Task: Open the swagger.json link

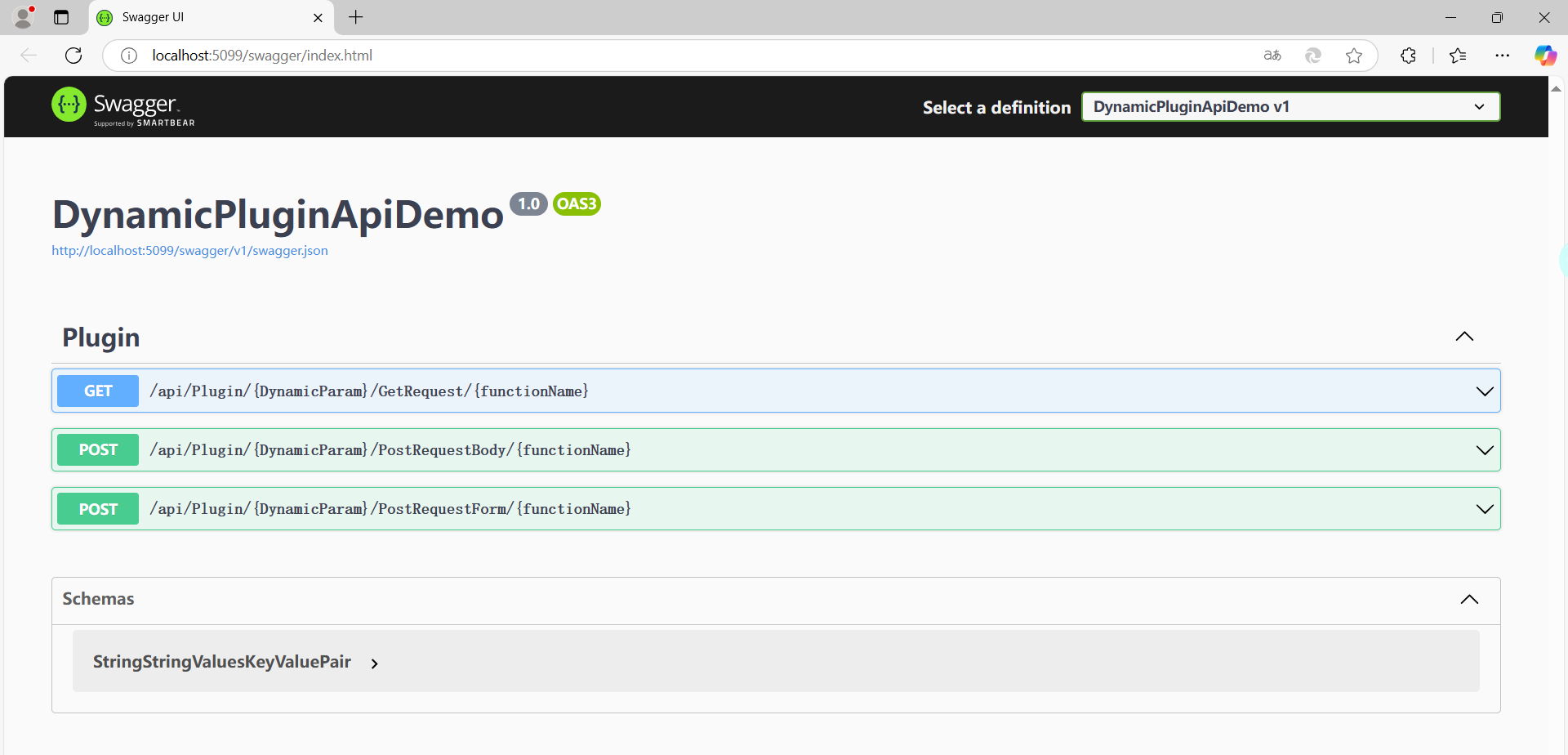Action: coord(189,251)
